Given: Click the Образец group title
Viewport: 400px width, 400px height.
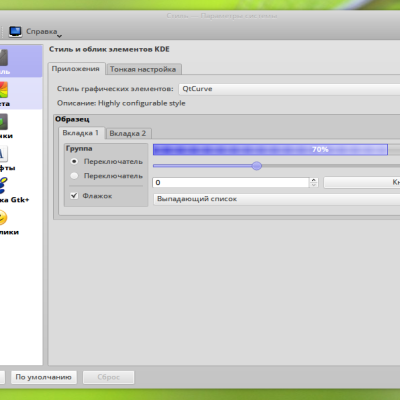Looking at the screenshot, I should 72,119.
